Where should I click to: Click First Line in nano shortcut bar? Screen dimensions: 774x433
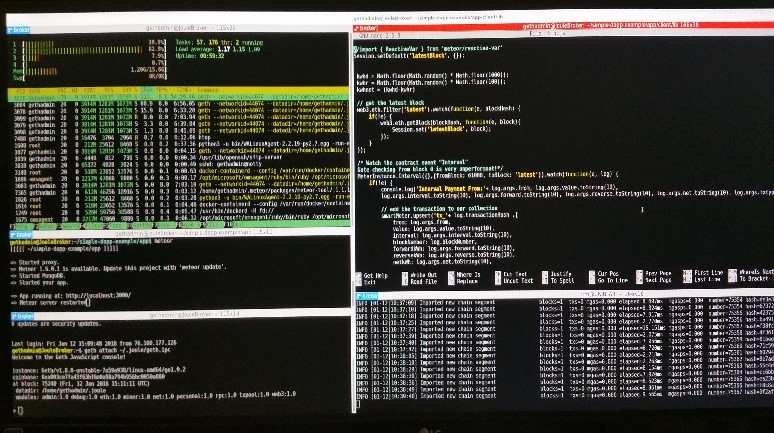[x=707, y=274]
